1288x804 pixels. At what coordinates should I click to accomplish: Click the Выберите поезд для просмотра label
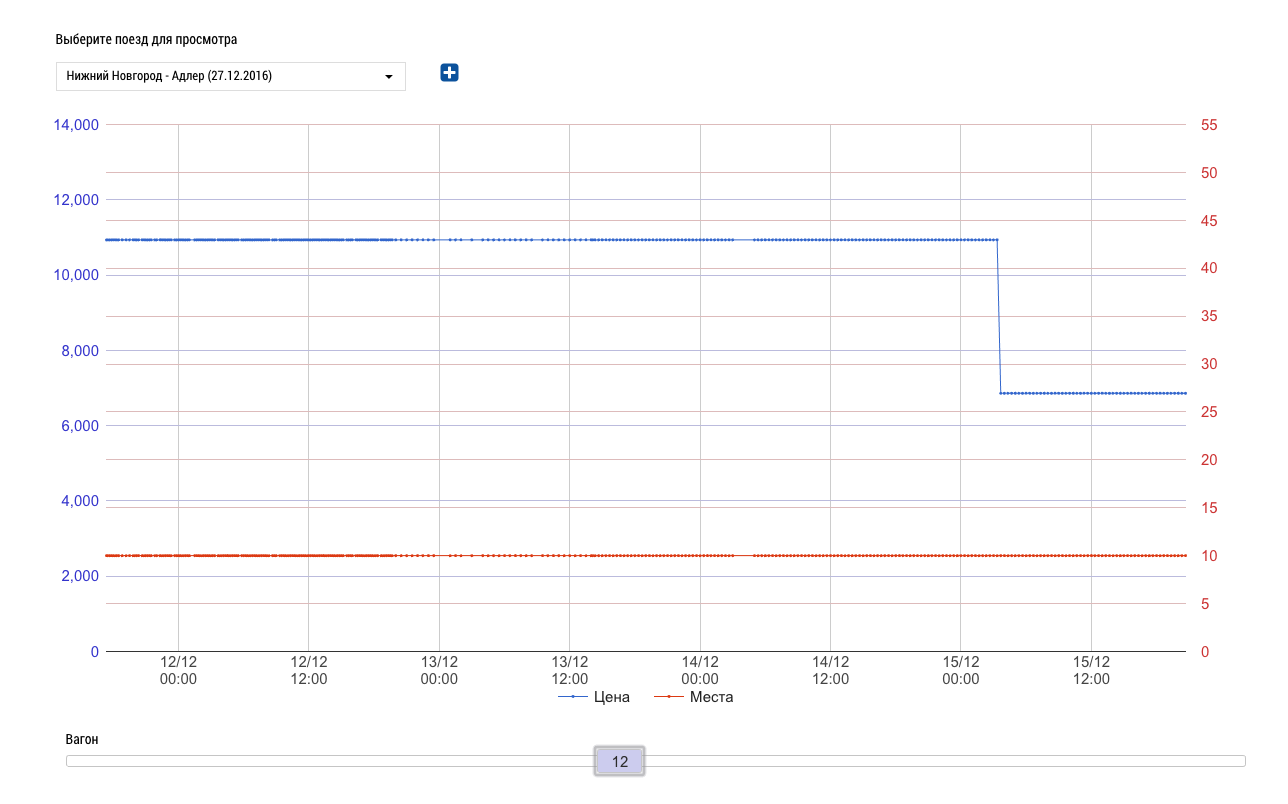click(146, 40)
